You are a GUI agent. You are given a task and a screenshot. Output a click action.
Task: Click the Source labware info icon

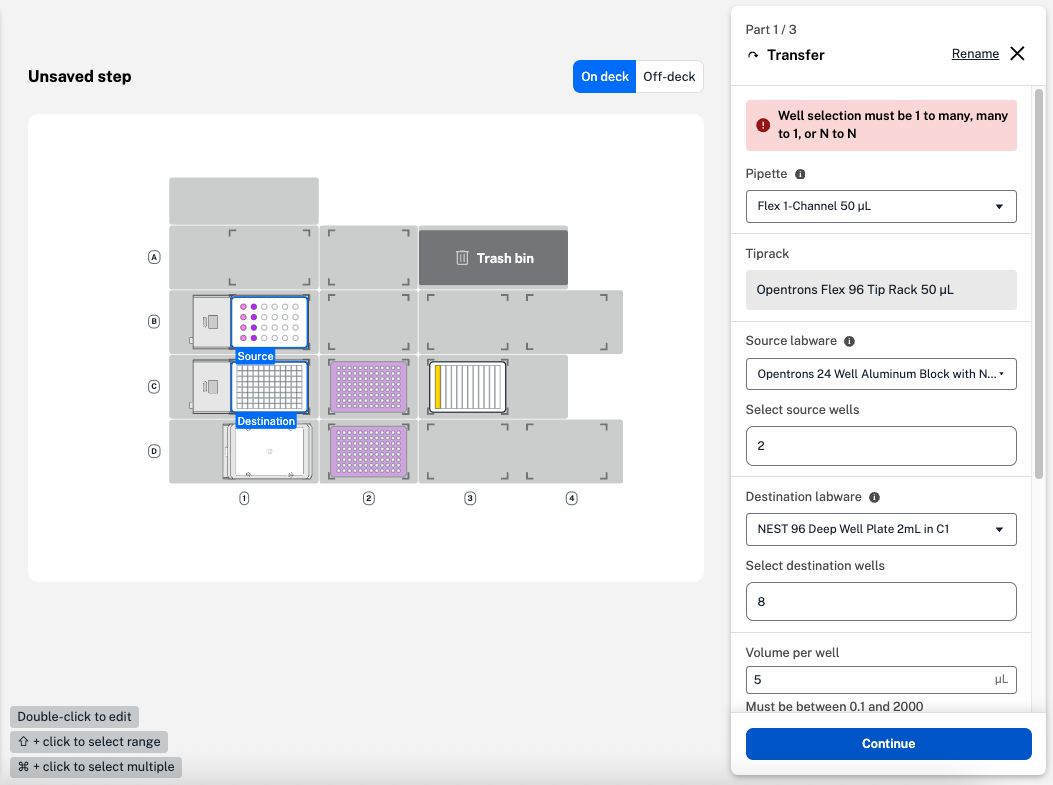point(849,341)
